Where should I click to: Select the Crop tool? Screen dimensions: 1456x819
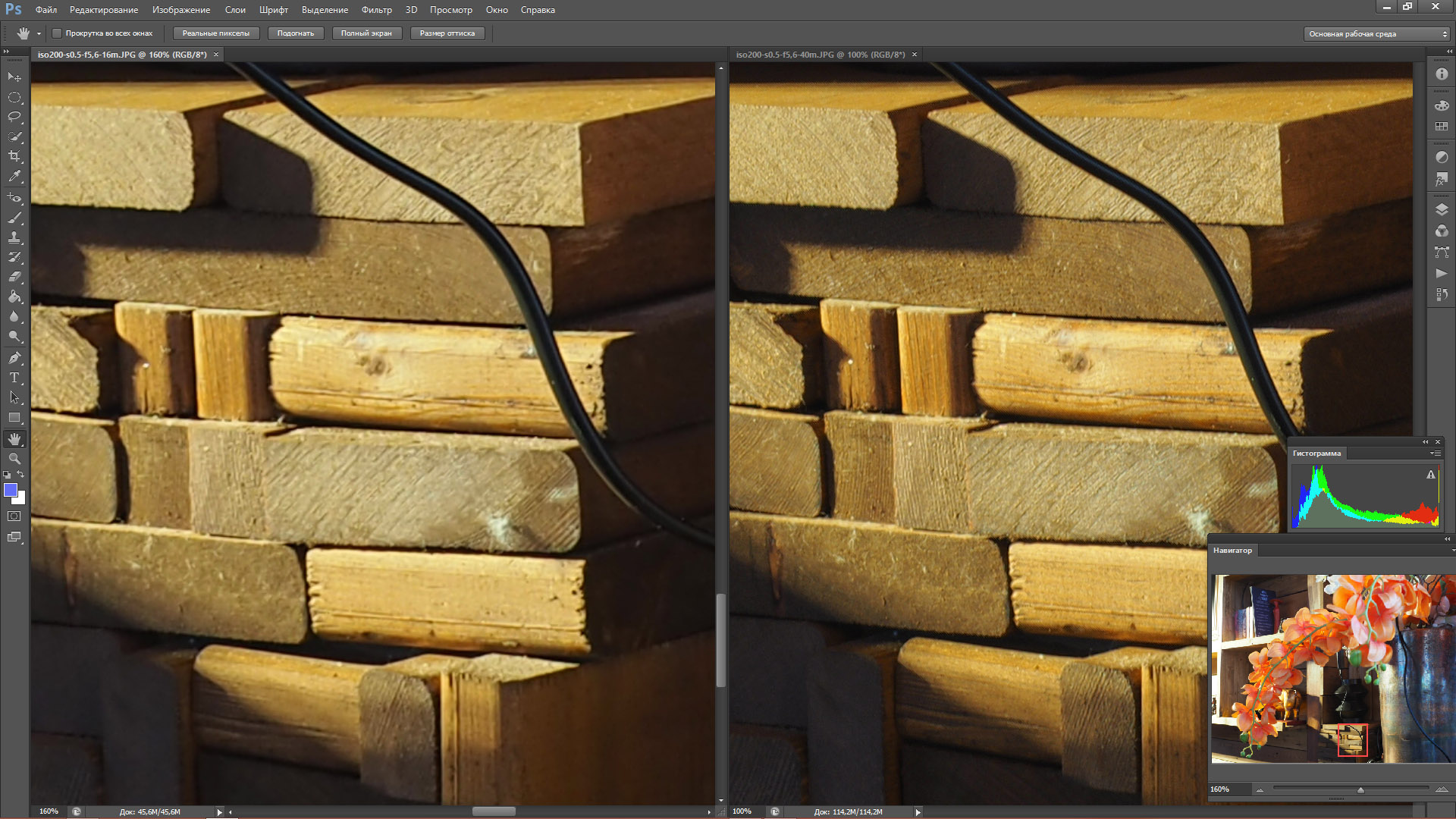14,156
